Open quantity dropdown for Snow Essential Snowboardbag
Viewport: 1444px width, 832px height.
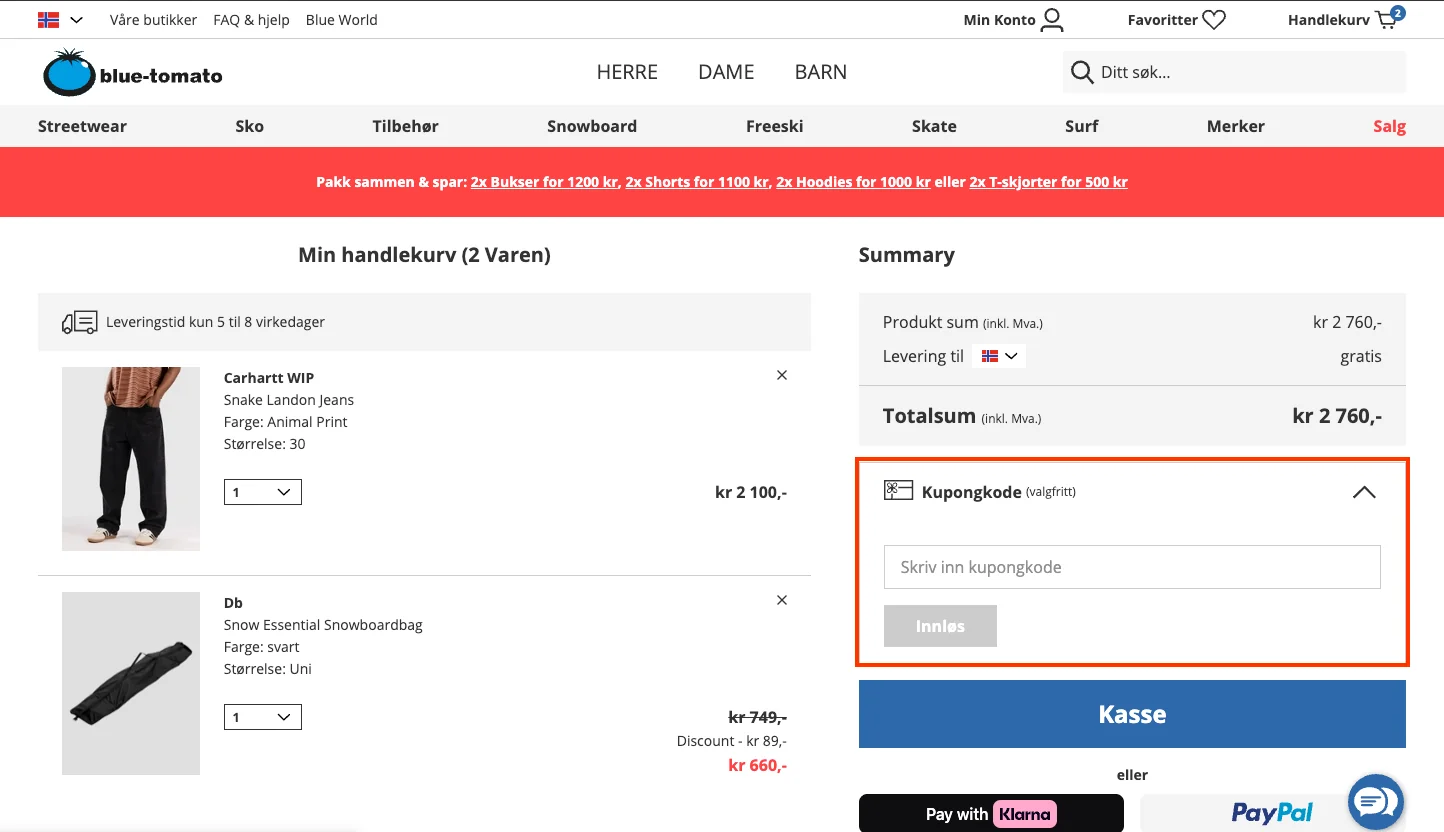click(x=263, y=717)
